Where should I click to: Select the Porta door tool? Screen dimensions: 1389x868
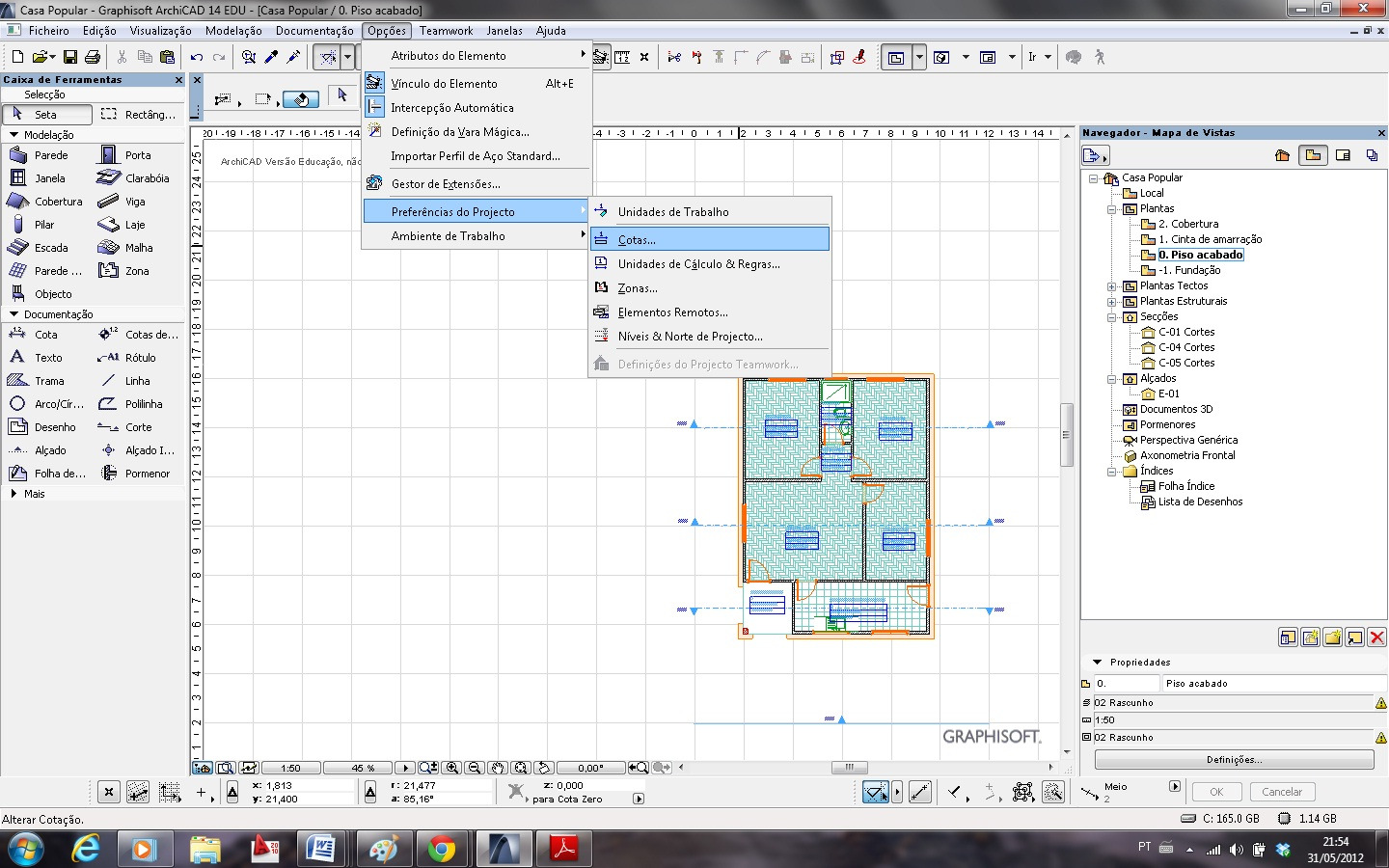[x=137, y=154]
